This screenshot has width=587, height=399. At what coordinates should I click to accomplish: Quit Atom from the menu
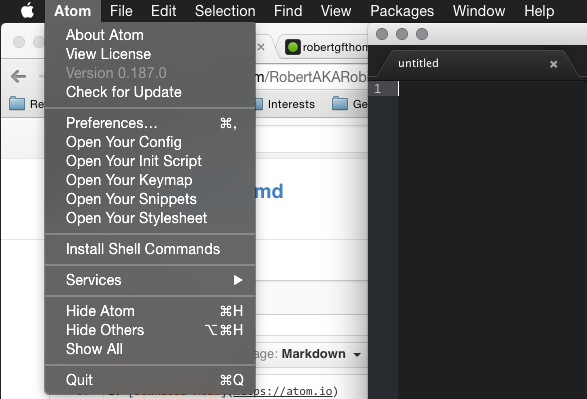tap(150, 380)
